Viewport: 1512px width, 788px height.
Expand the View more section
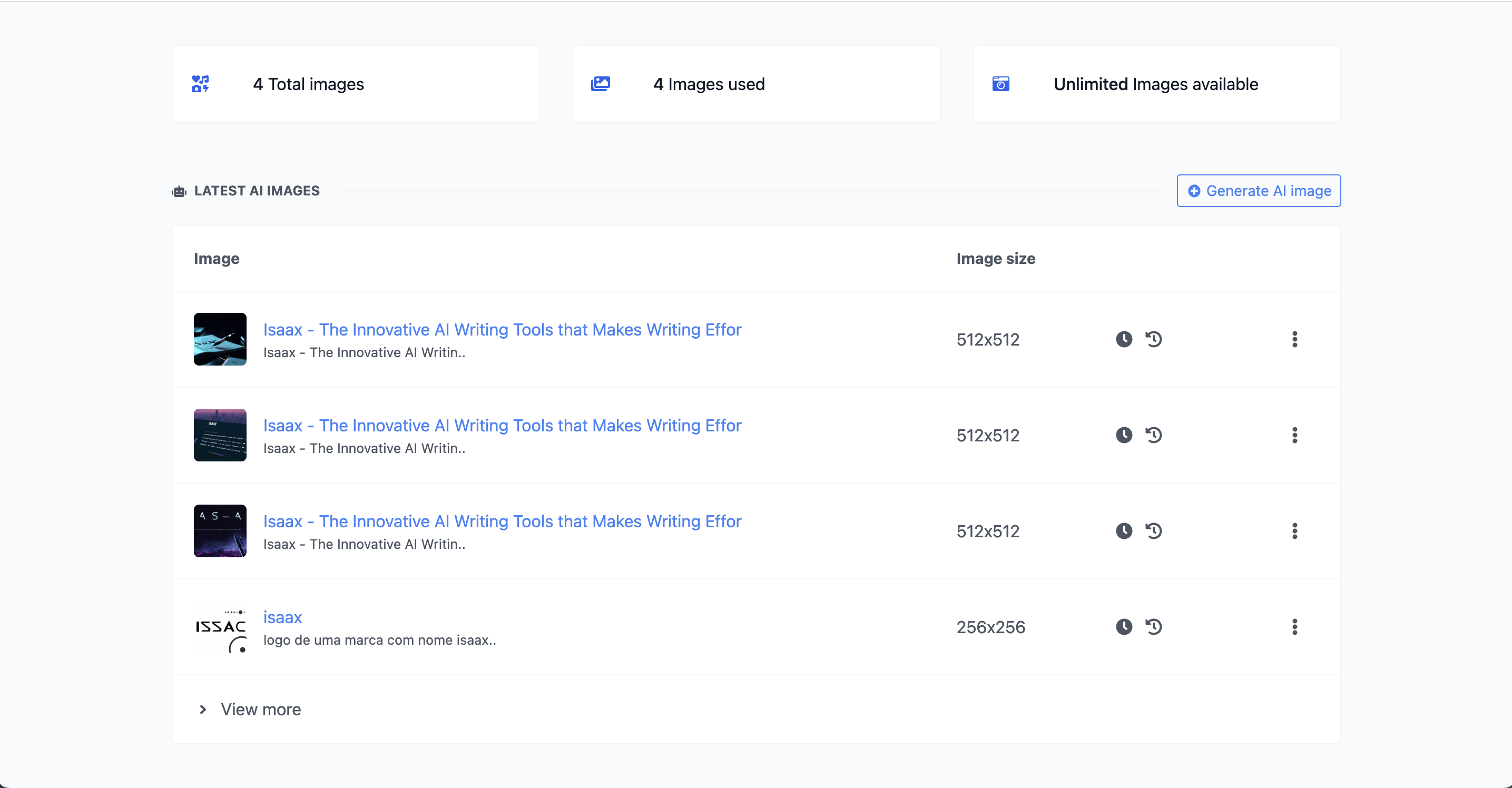[x=260, y=710]
